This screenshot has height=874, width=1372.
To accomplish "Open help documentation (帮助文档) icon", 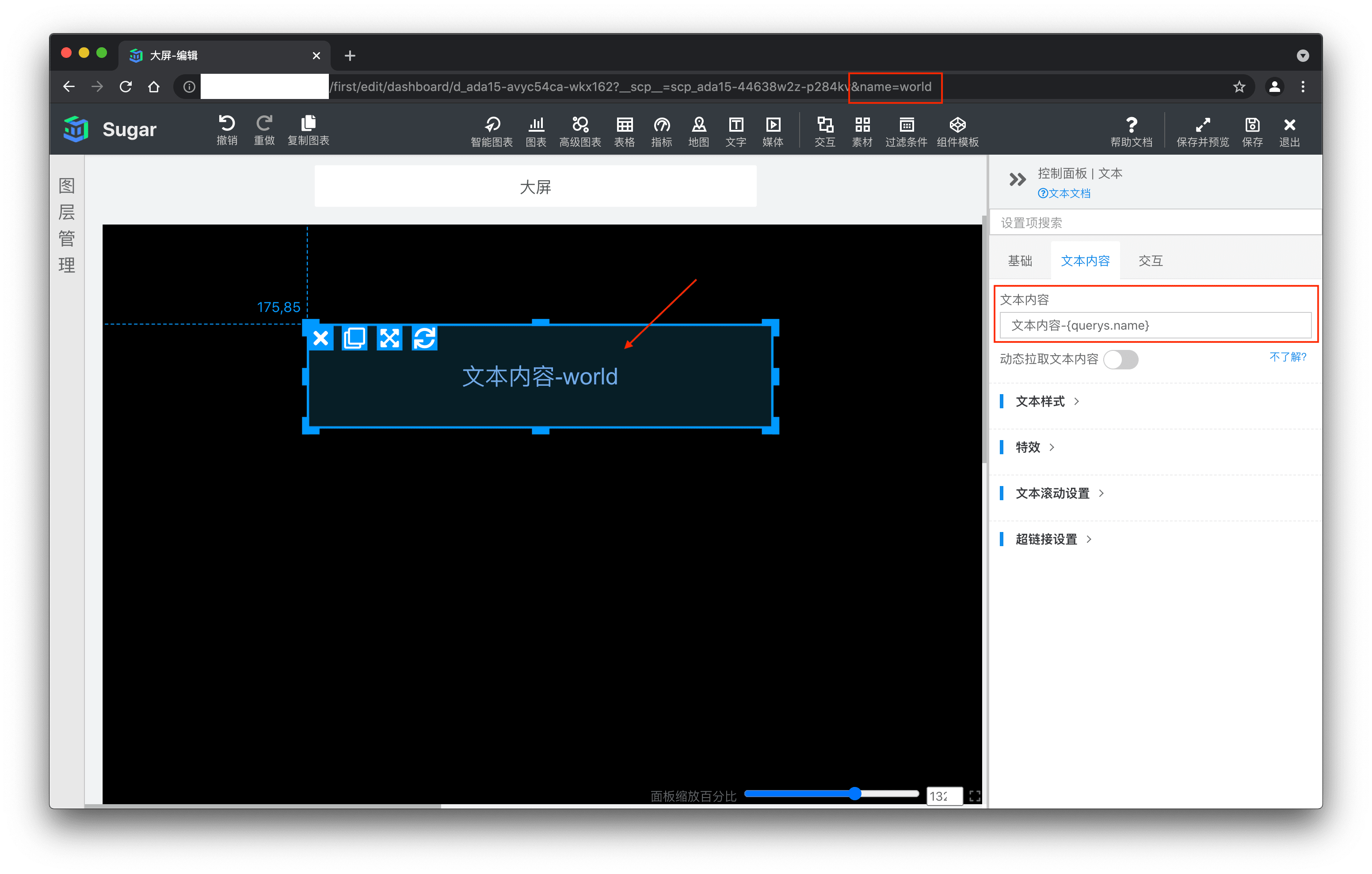I will 1131,125.
